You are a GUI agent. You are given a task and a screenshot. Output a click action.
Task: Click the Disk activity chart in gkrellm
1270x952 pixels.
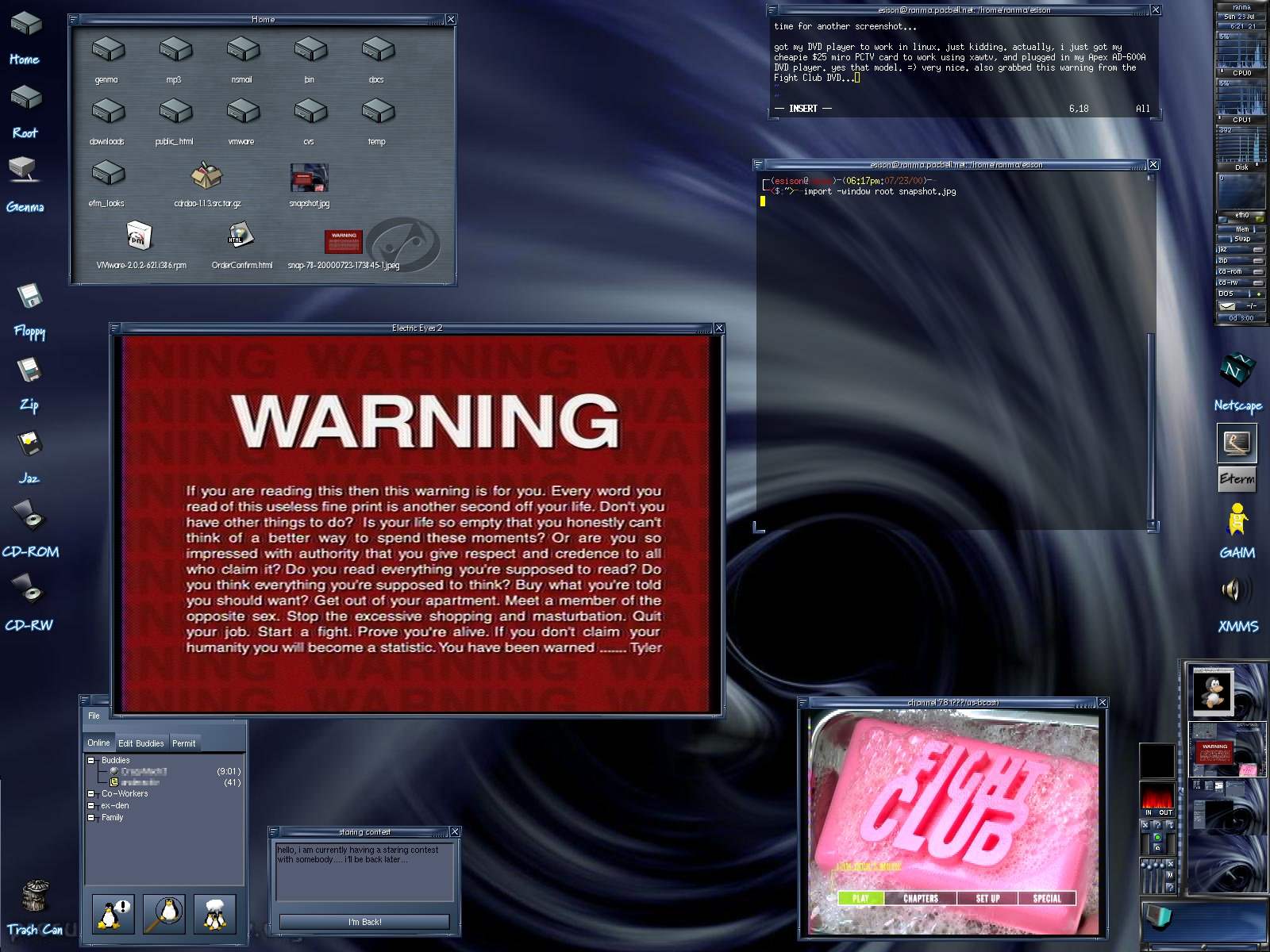(1241, 144)
